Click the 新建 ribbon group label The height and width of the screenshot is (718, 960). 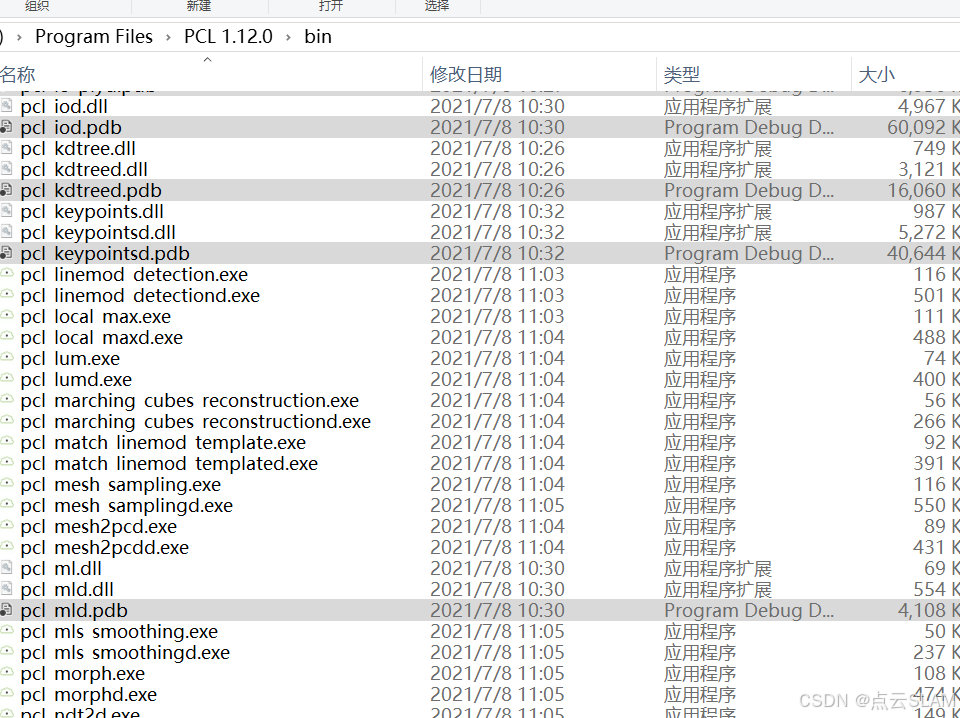point(199,6)
